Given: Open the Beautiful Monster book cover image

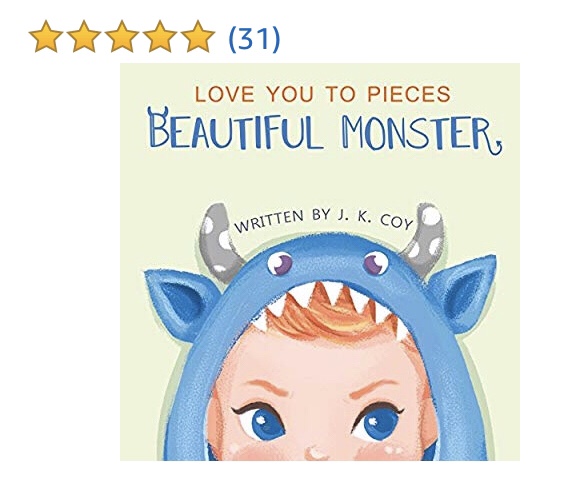Looking at the screenshot, I should click(320, 262).
